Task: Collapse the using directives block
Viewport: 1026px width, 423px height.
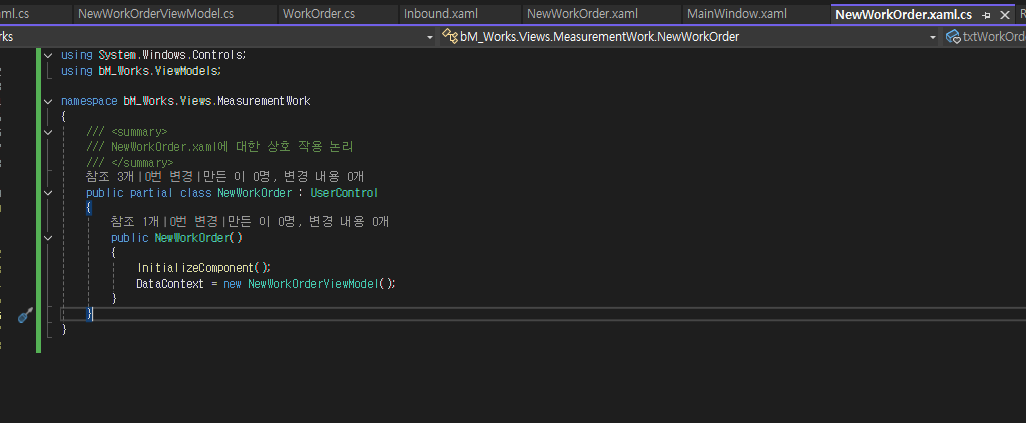Action: tap(47, 54)
